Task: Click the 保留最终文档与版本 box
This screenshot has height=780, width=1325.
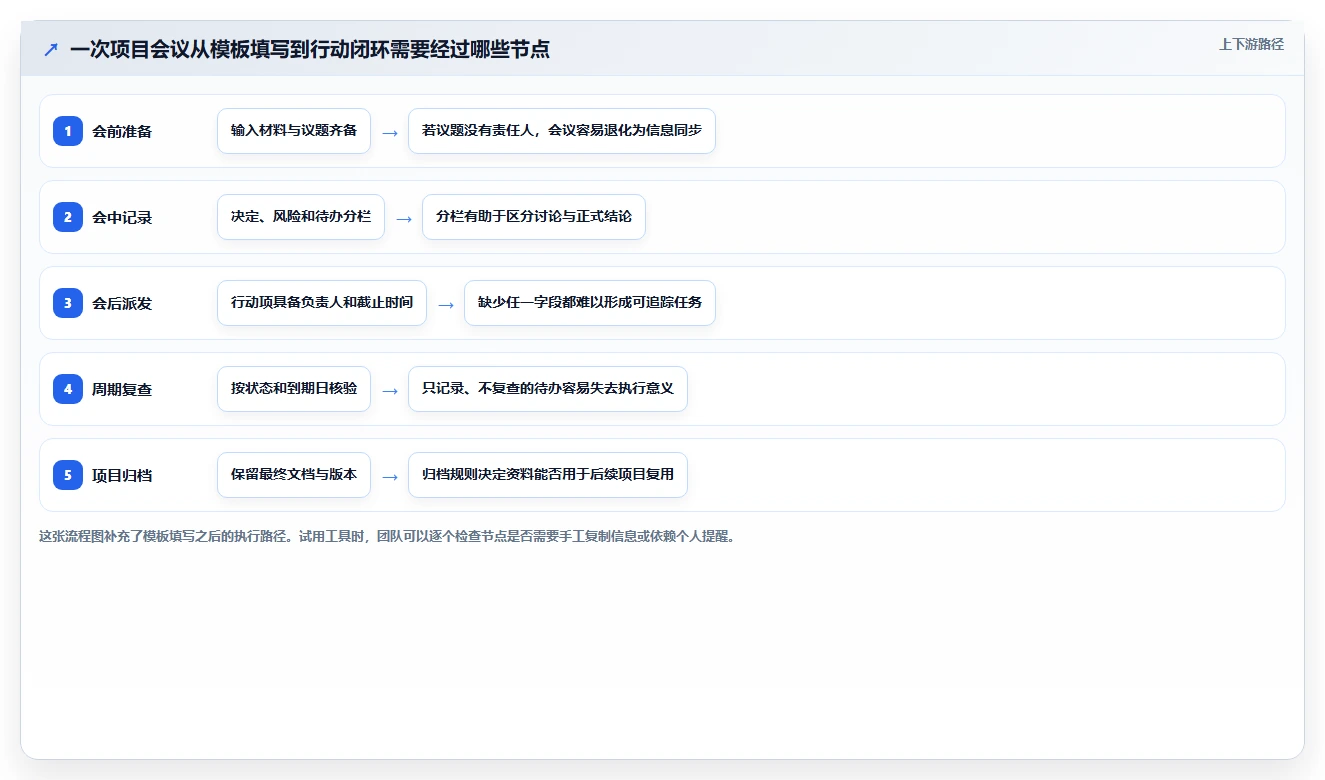Action: coord(294,475)
